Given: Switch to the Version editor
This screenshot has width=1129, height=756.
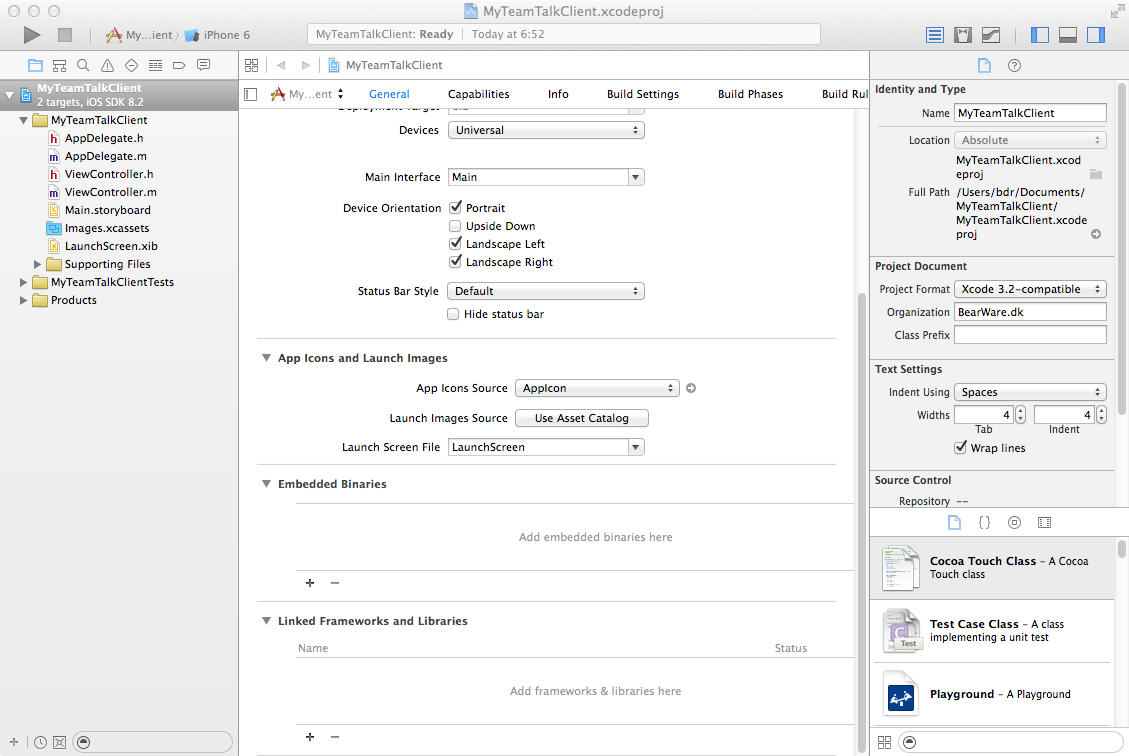Looking at the screenshot, I should (x=991, y=35).
